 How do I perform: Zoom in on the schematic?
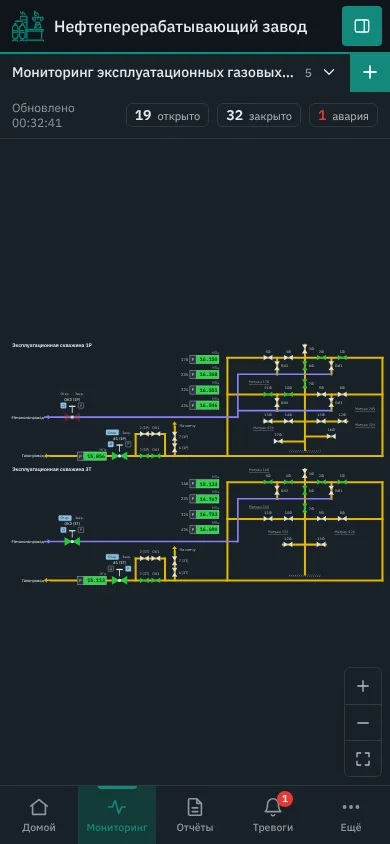click(363, 686)
